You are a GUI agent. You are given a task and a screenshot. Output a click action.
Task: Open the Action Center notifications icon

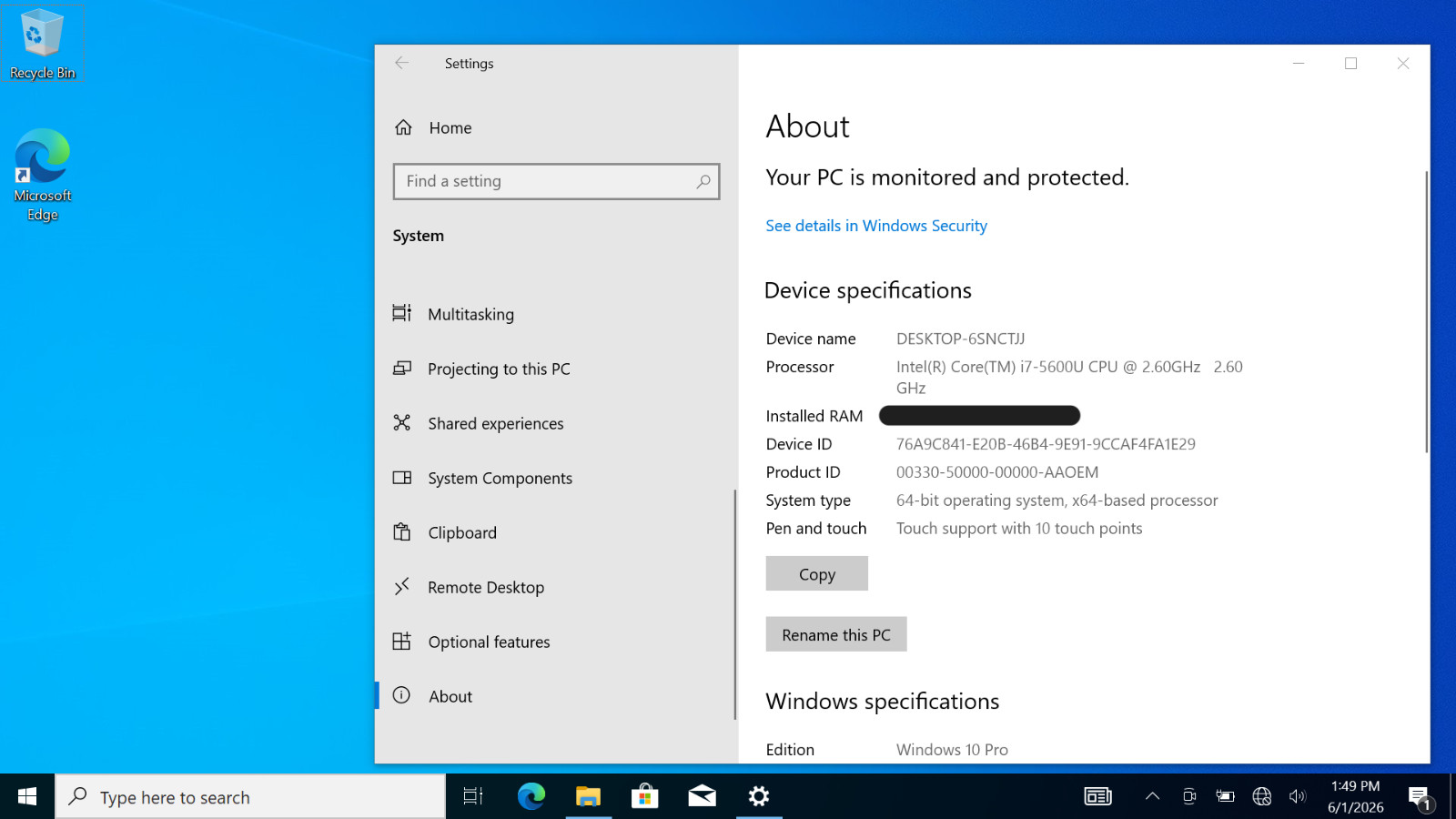(1420, 797)
